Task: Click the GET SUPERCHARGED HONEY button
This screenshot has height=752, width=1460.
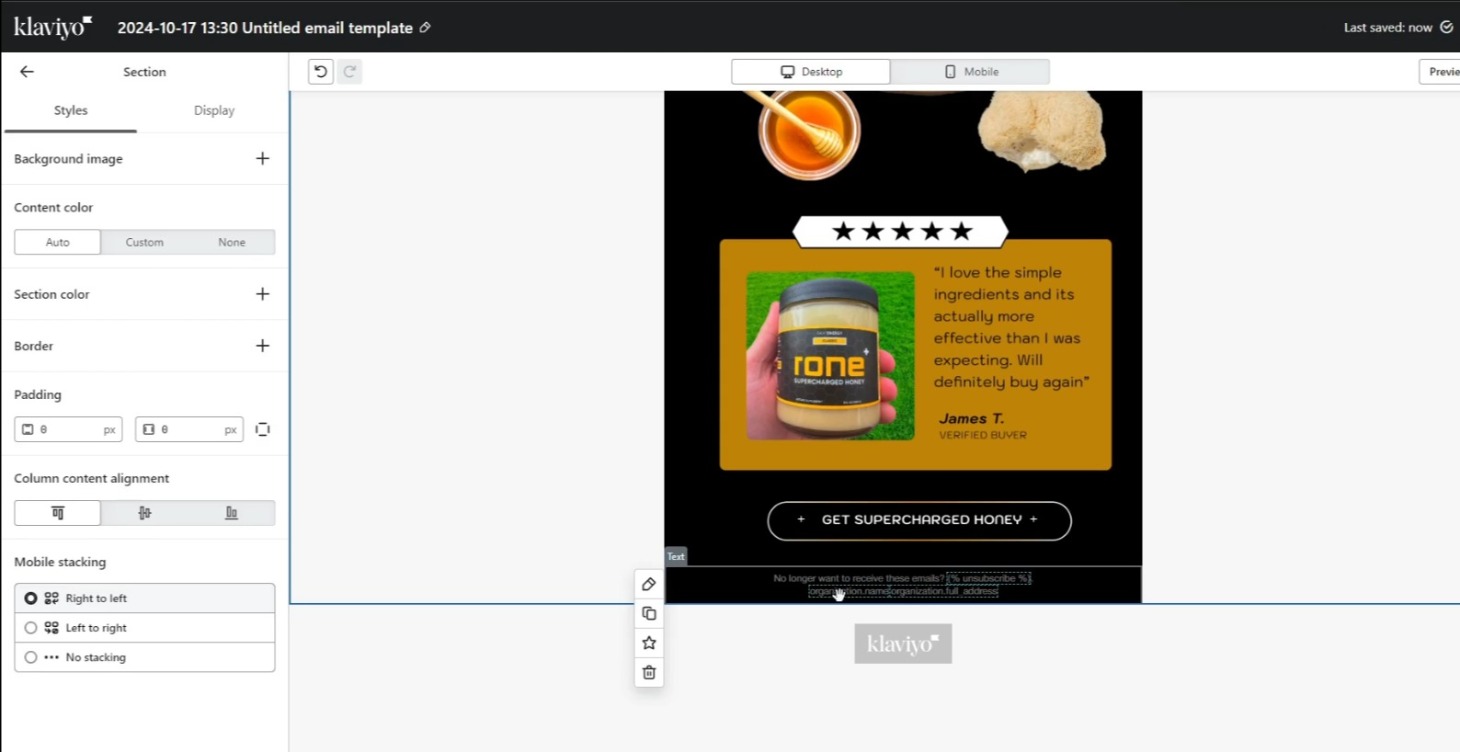Action: click(918, 520)
